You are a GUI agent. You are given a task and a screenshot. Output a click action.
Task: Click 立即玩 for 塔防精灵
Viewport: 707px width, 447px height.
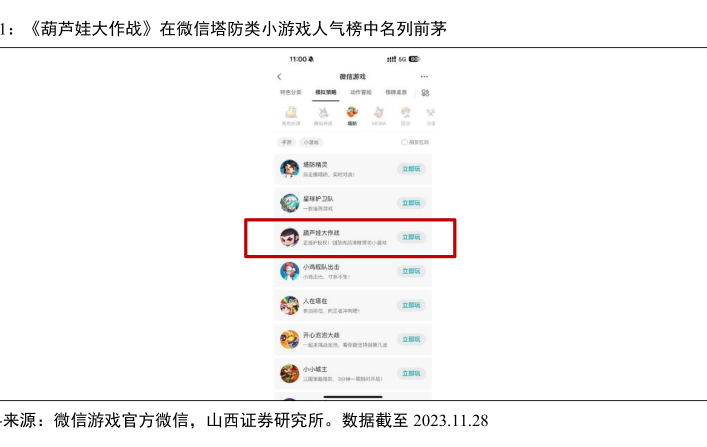click(x=411, y=169)
